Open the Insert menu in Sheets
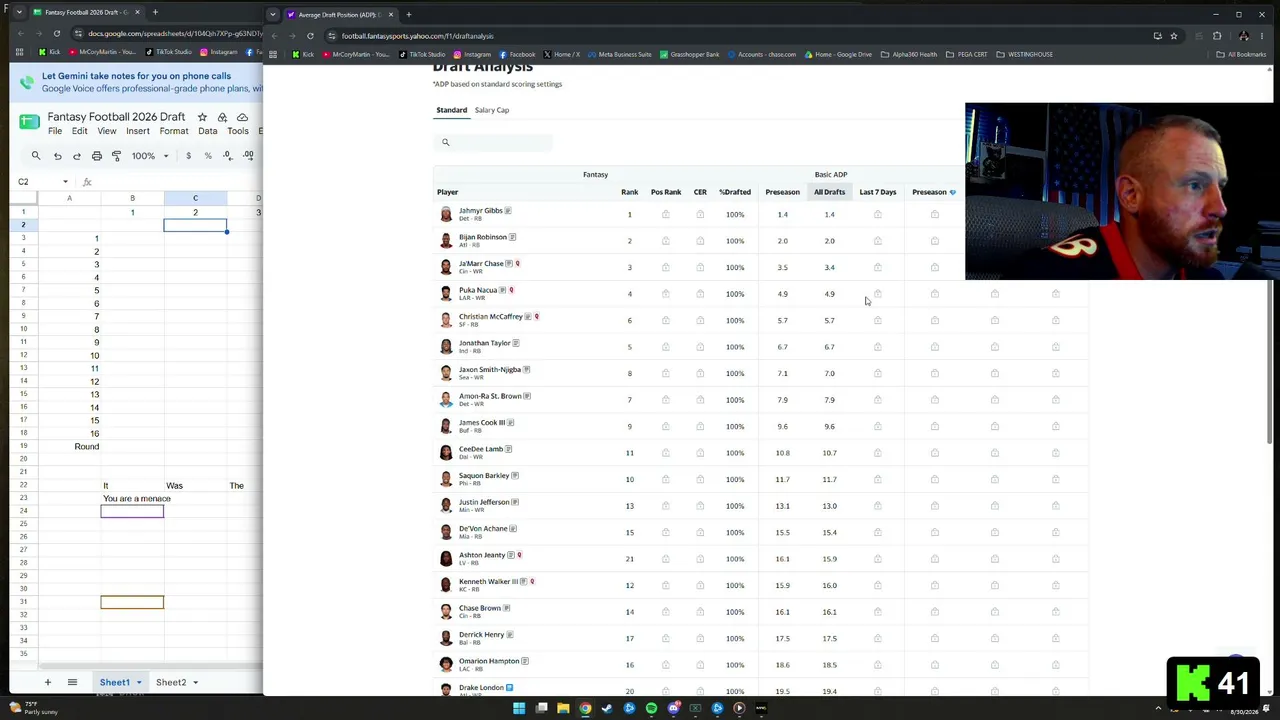This screenshot has width=1280, height=720. tap(138, 131)
